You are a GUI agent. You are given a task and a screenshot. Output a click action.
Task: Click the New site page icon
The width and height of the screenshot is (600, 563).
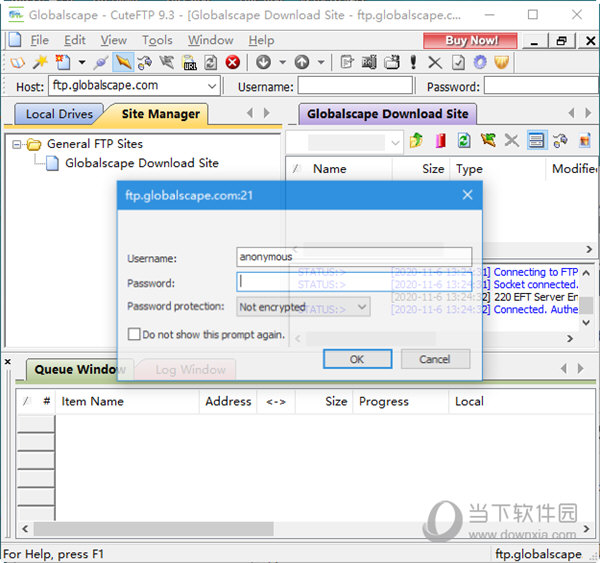63,62
